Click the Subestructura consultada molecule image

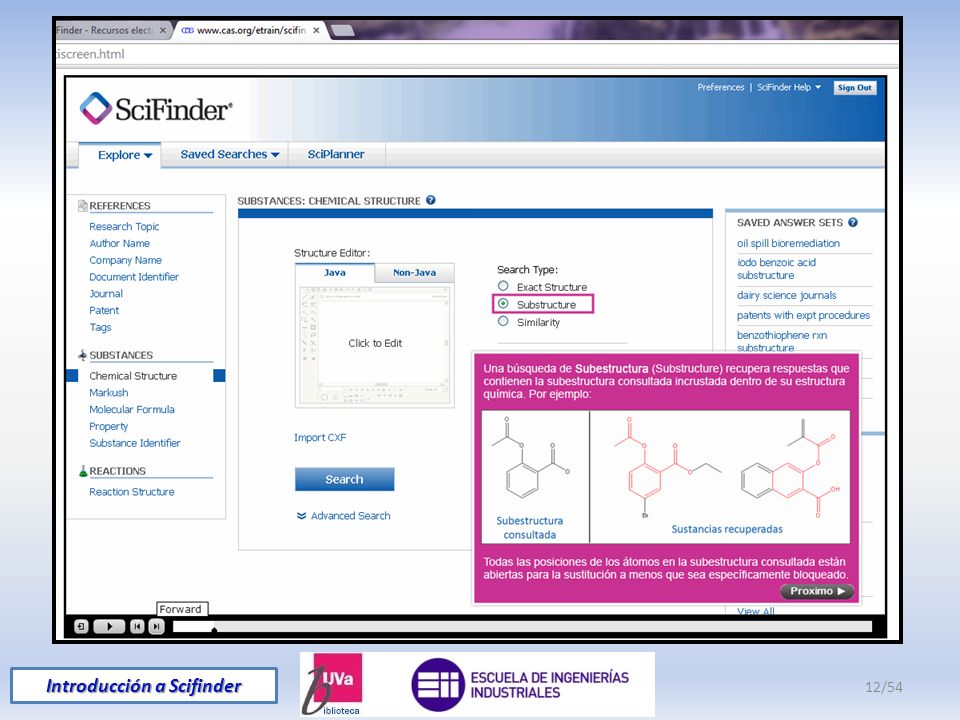pos(530,459)
